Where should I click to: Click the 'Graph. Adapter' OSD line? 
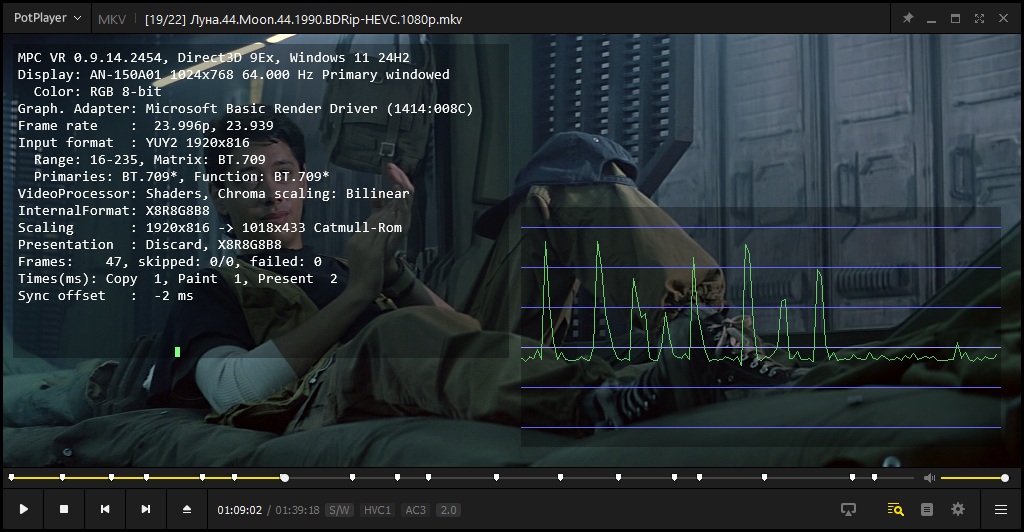point(245,108)
